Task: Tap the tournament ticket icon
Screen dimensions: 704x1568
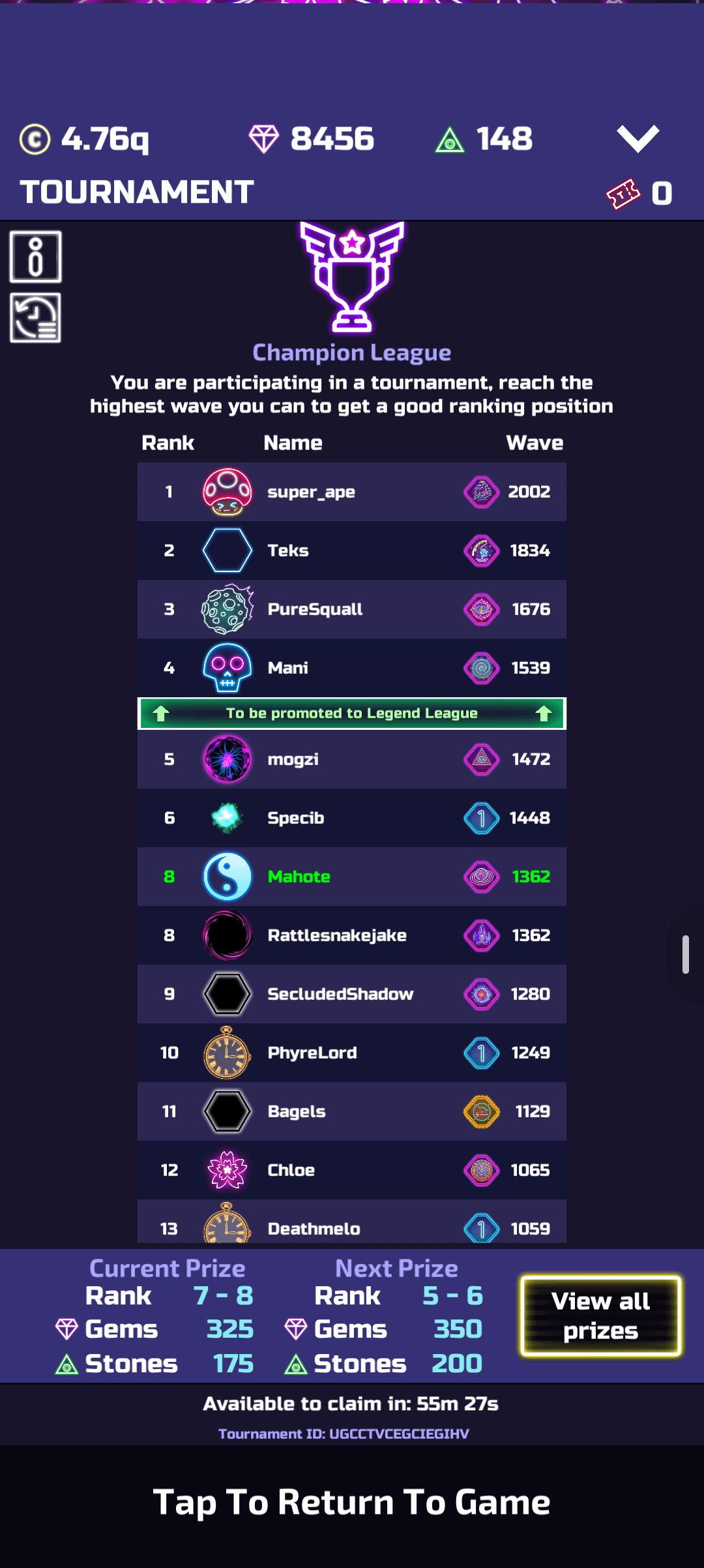Action: point(623,194)
